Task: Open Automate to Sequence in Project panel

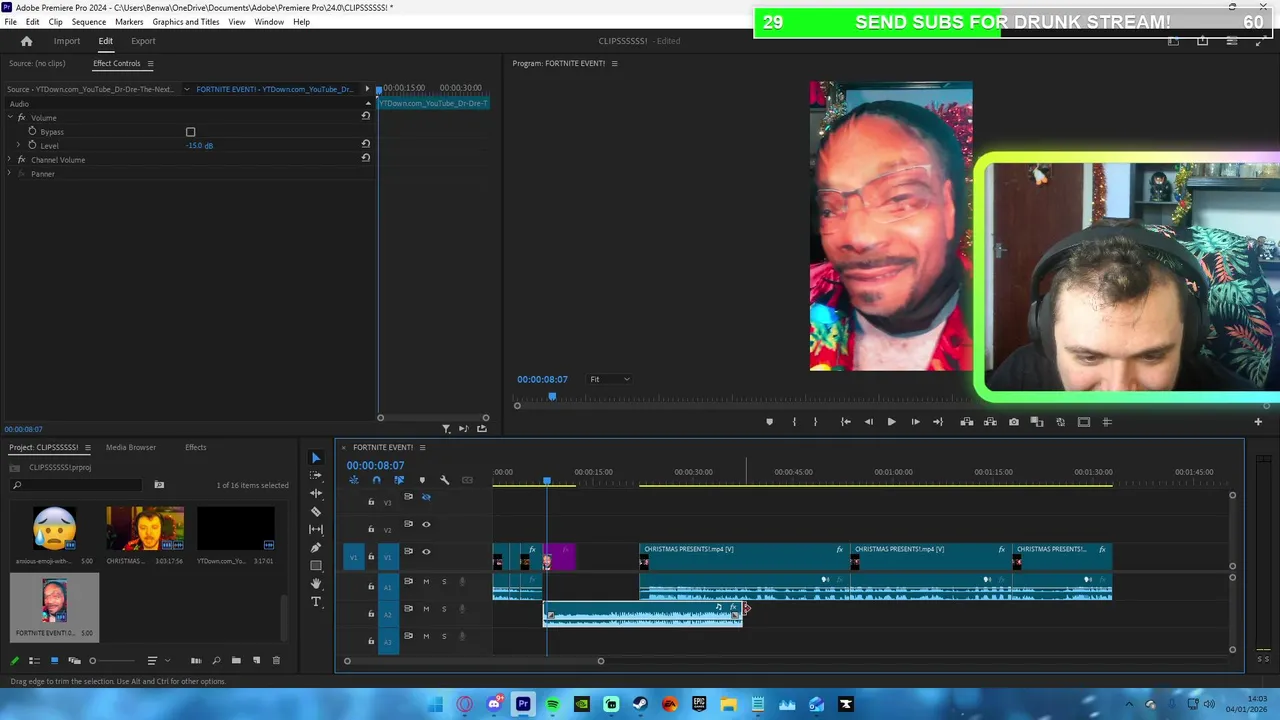Action: [196, 660]
